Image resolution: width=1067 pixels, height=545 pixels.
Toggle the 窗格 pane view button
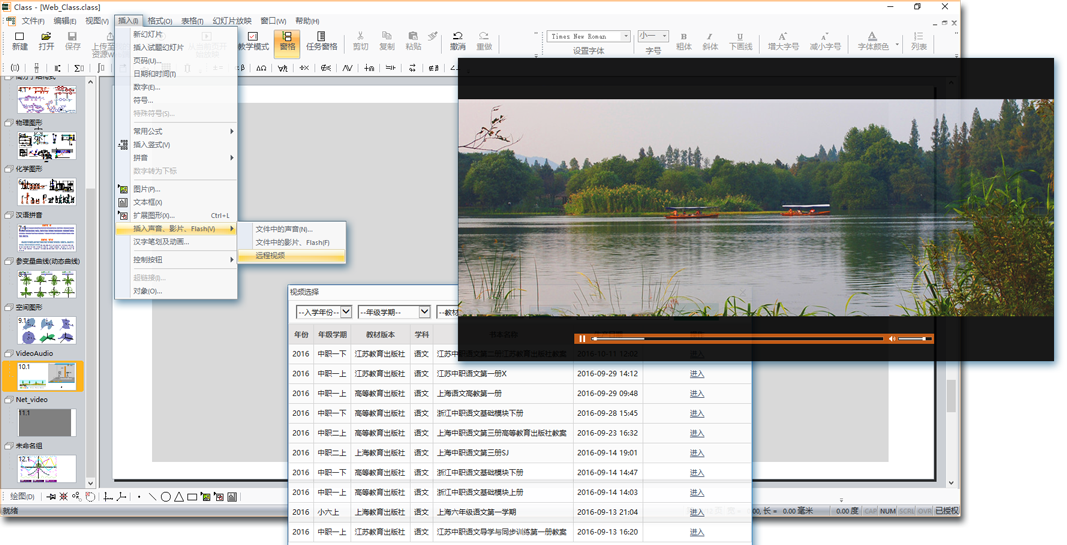[287, 40]
